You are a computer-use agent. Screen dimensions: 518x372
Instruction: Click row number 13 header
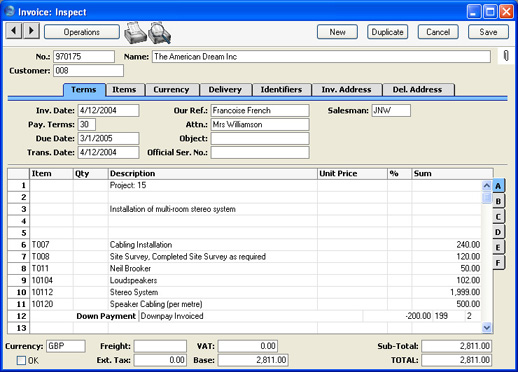pyautogui.click(x=19, y=328)
